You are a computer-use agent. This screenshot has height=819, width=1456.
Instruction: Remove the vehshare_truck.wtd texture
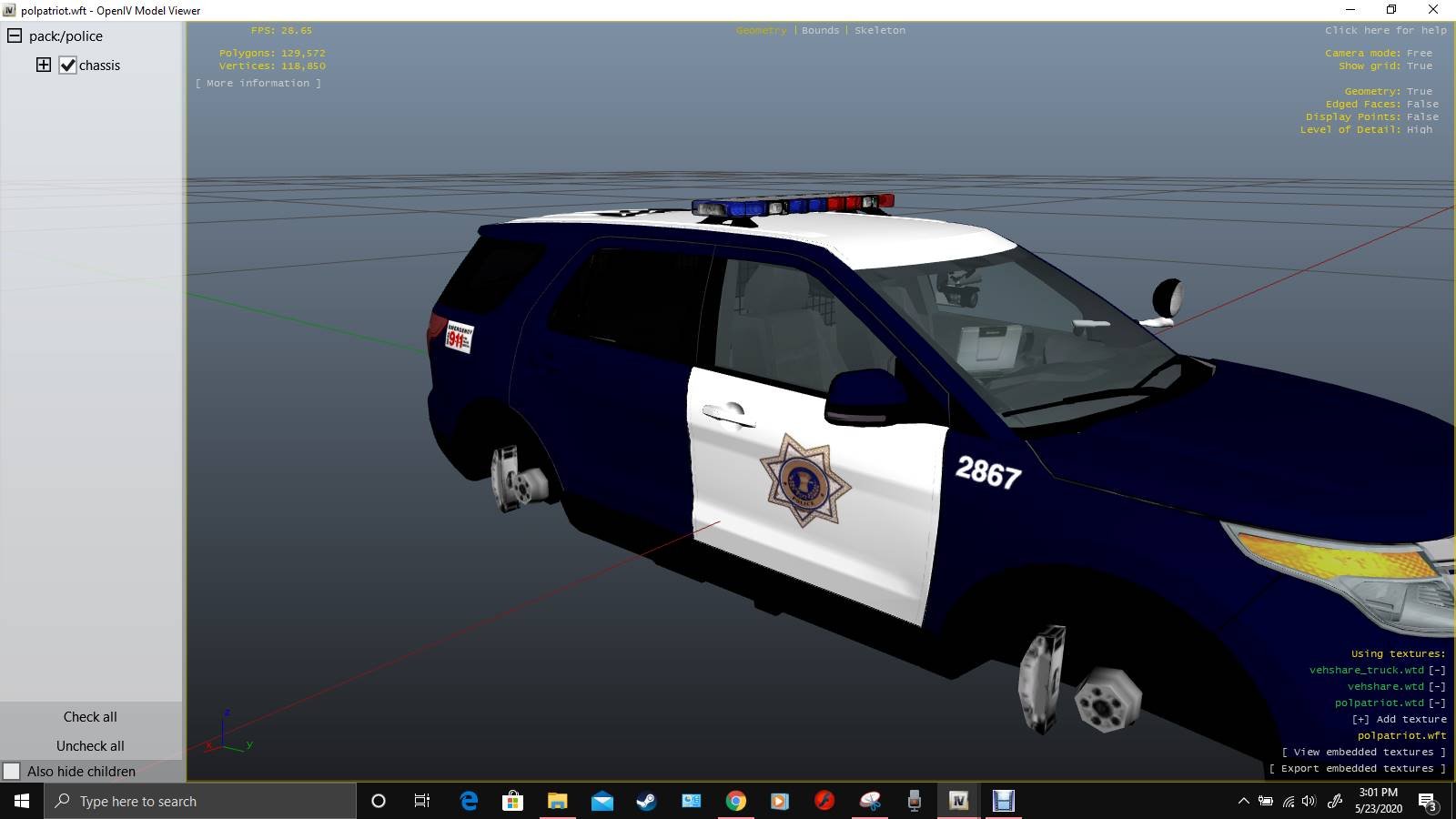(x=1437, y=670)
